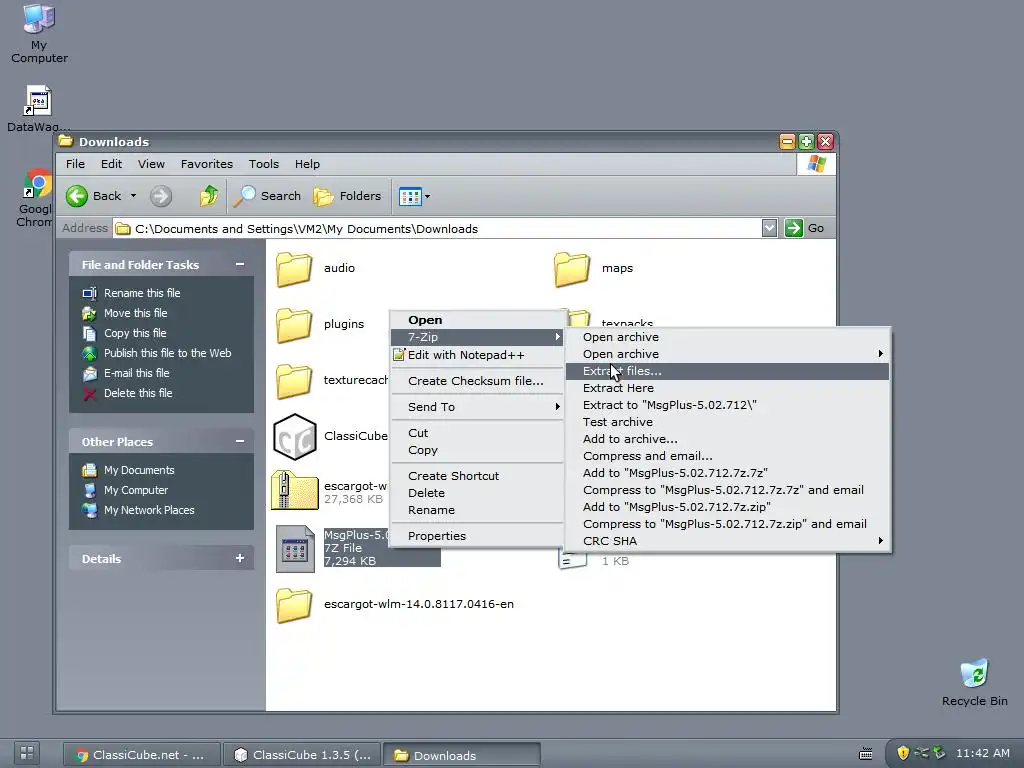Go to My Documents in Other Places
This screenshot has width=1024, height=768.
point(138,470)
